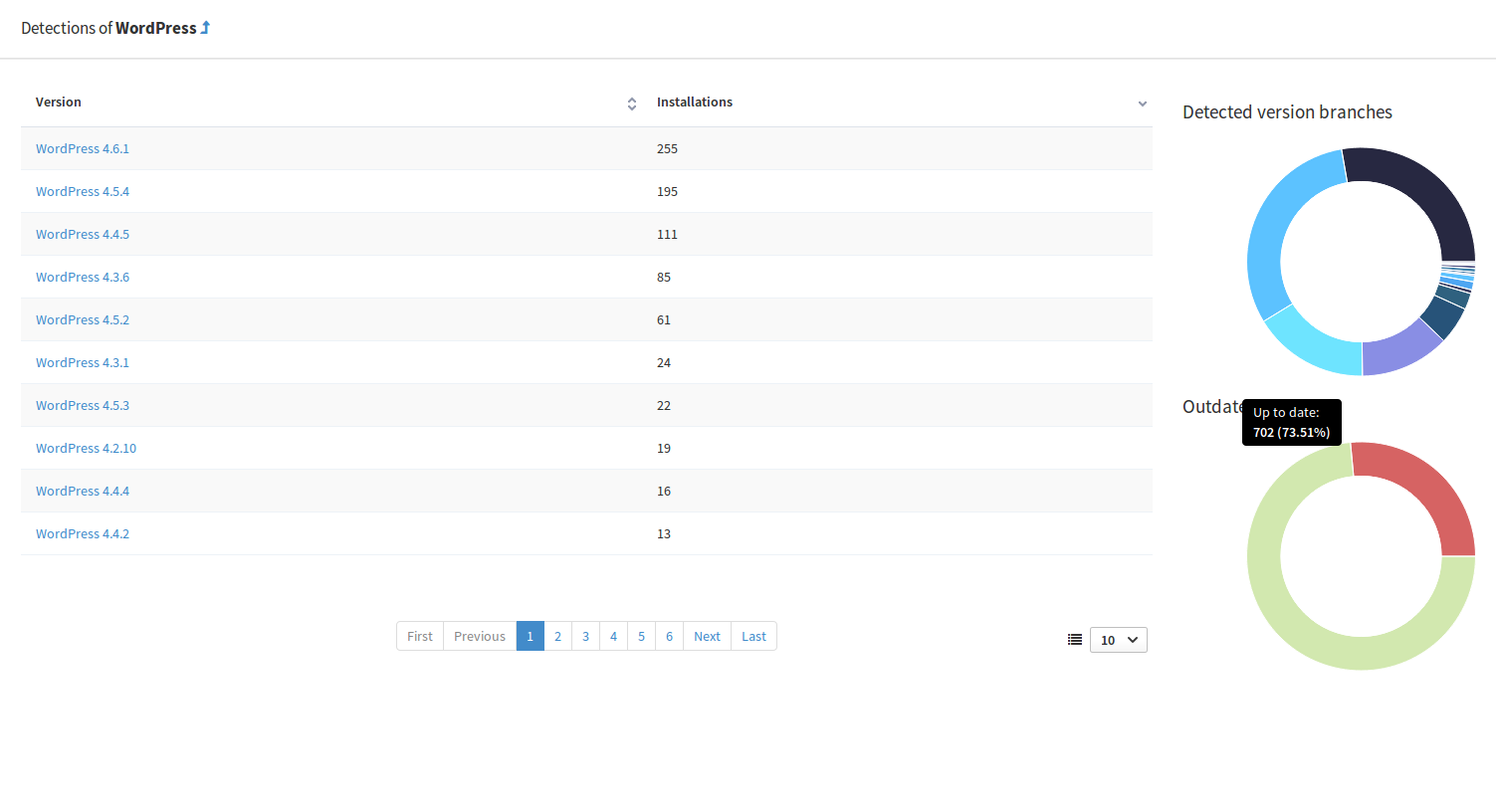Click the list icon beside page size selector
This screenshot has width=1496, height=812.
(1075, 640)
